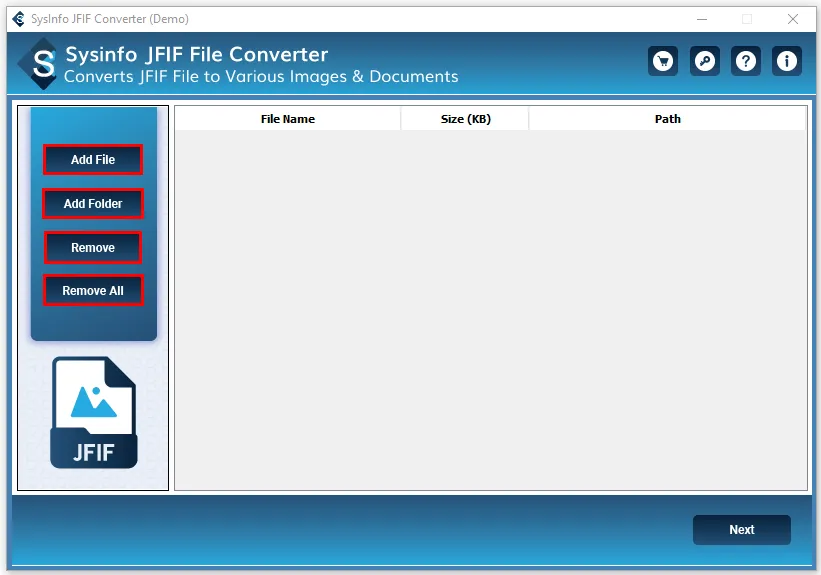Click the 'Sysinfo JFIF File Converter' heading
Screen dimensions: 821x575
coord(197,54)
